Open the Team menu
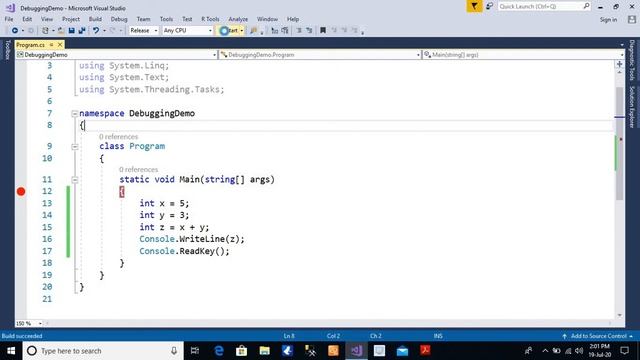This screenshot has width=640, height=360. click(x=143, y=19)
